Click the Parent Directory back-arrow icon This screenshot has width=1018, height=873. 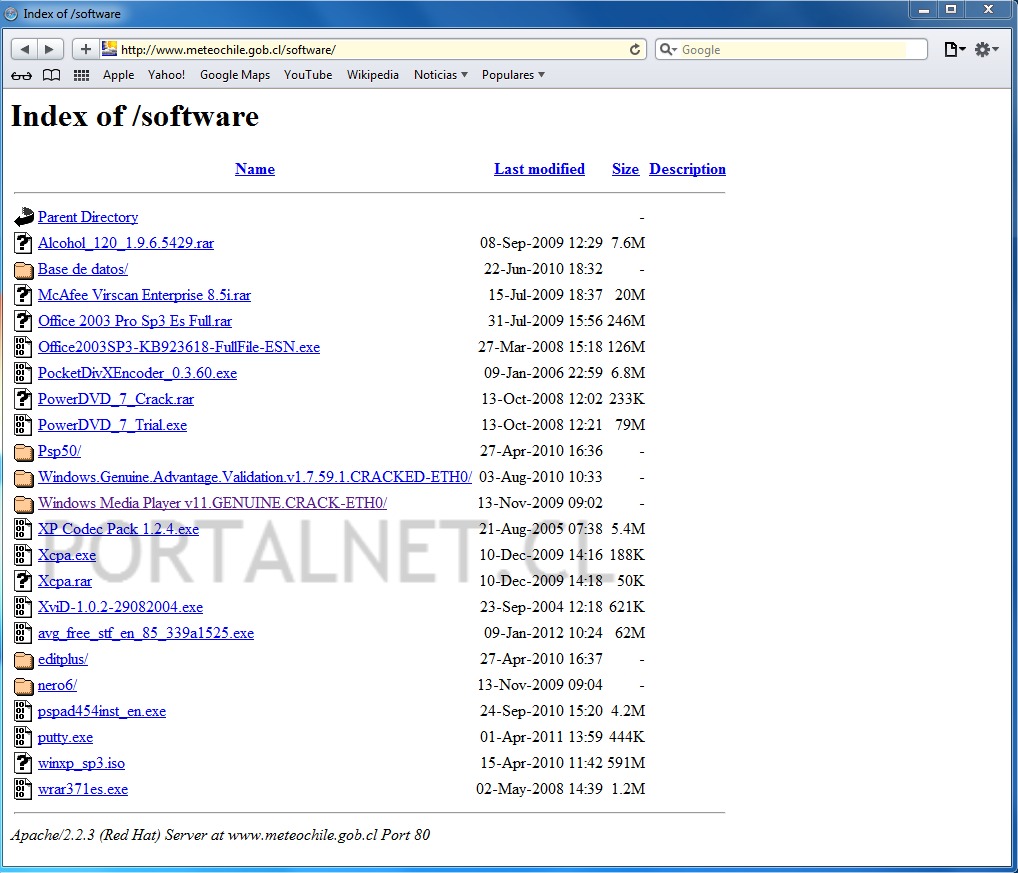coord(24,217)
